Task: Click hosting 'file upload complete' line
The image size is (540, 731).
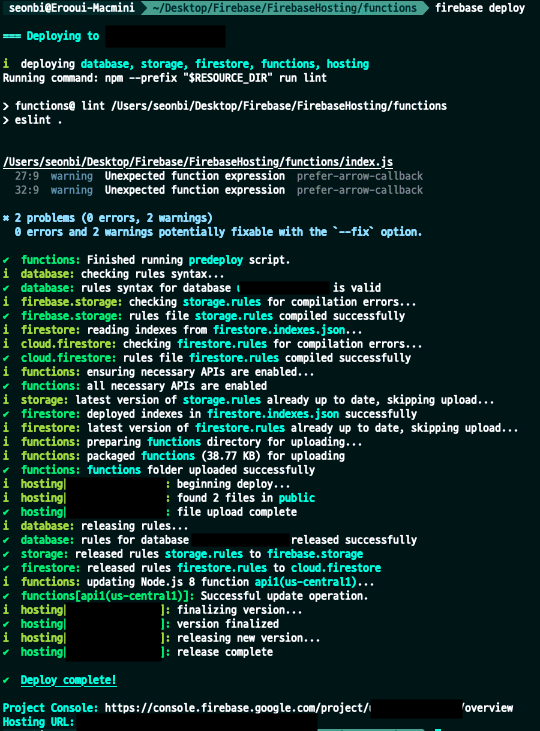Action: click(150, 511)
